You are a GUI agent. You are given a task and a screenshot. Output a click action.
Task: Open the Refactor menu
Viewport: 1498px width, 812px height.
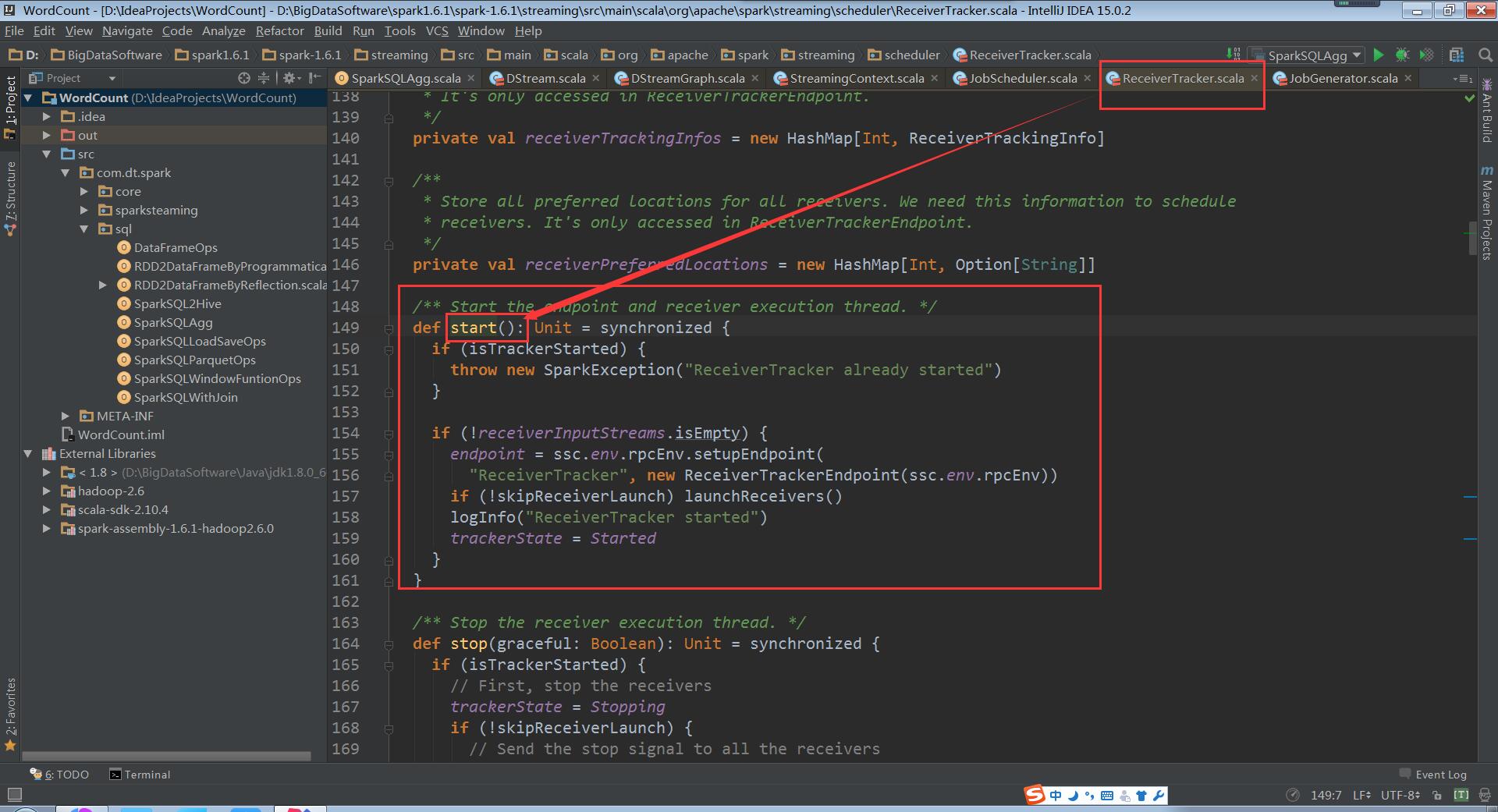point(279,30)
